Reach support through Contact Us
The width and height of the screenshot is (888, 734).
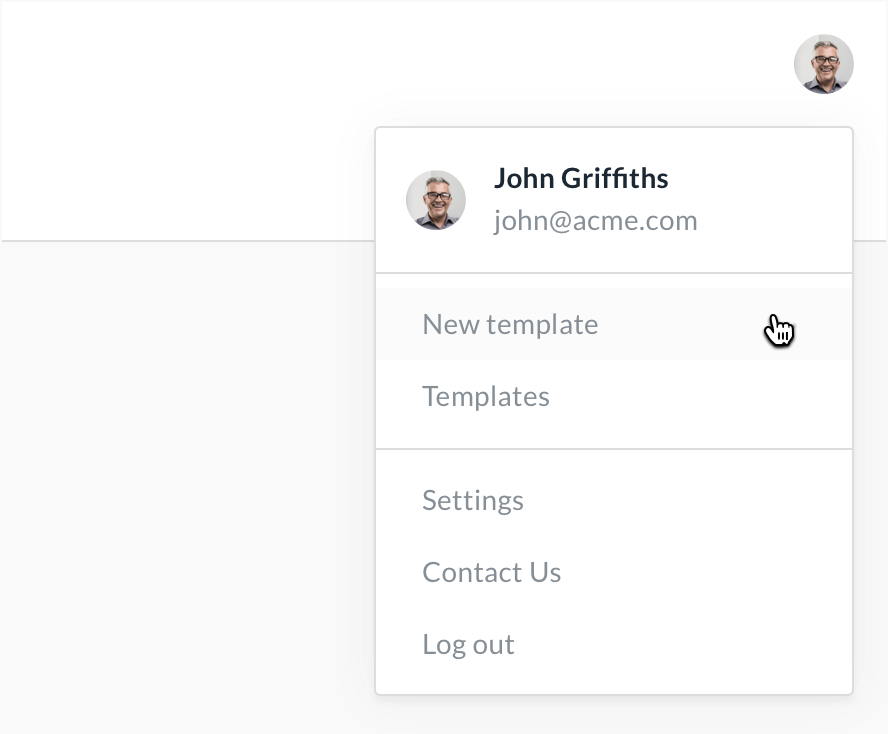click(x=614, y=572)
